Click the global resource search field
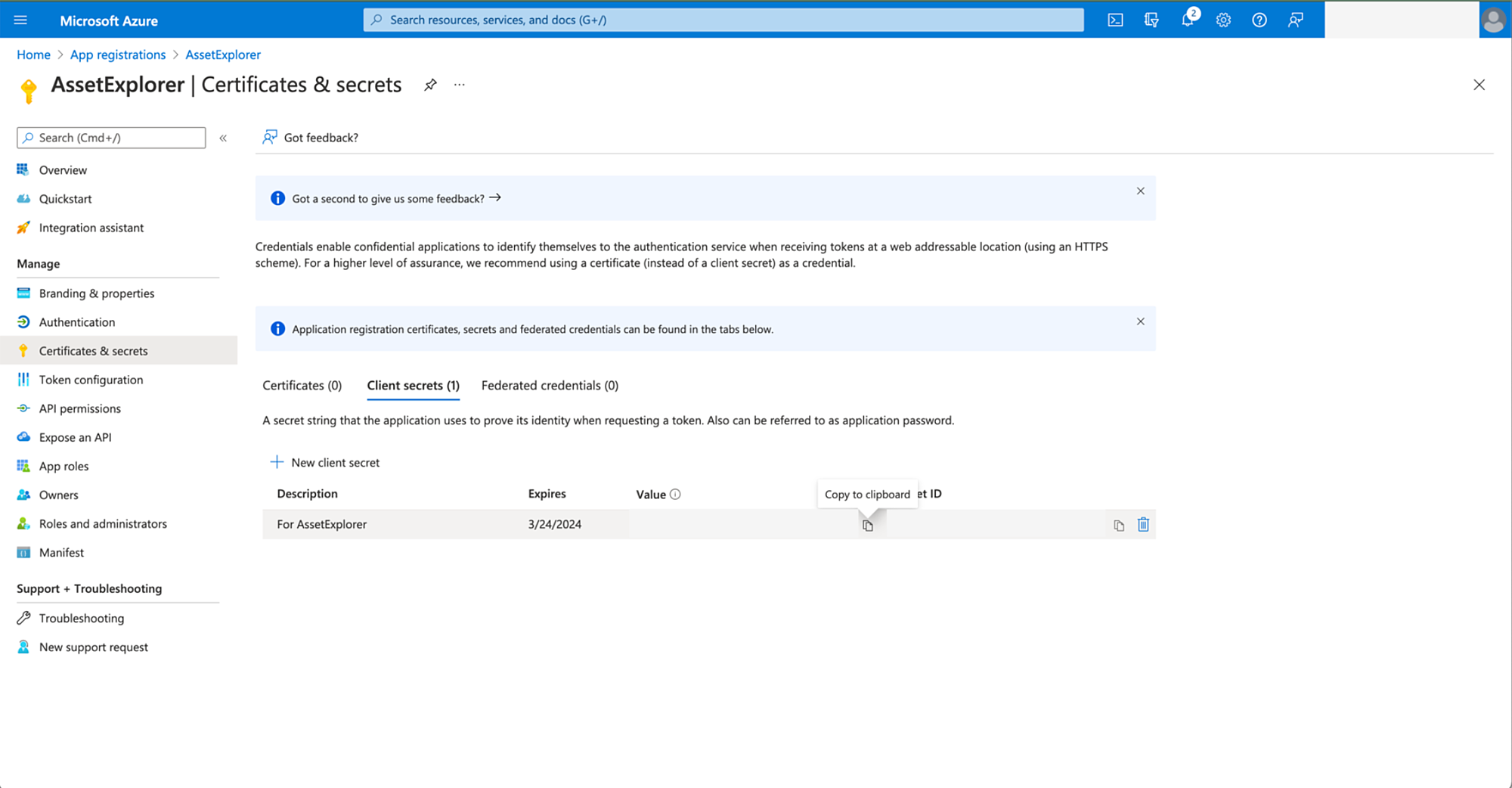1512x788 pixels. coord(723,20)
